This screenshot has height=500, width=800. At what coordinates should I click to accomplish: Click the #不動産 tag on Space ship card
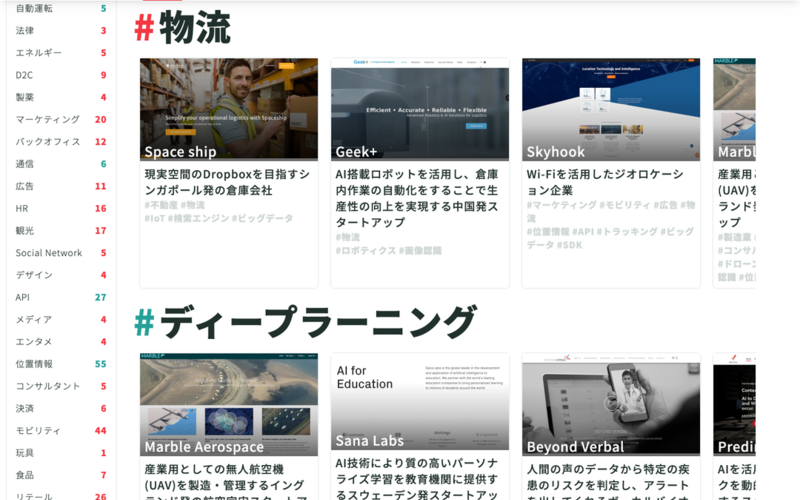click(x=161, y=205)
